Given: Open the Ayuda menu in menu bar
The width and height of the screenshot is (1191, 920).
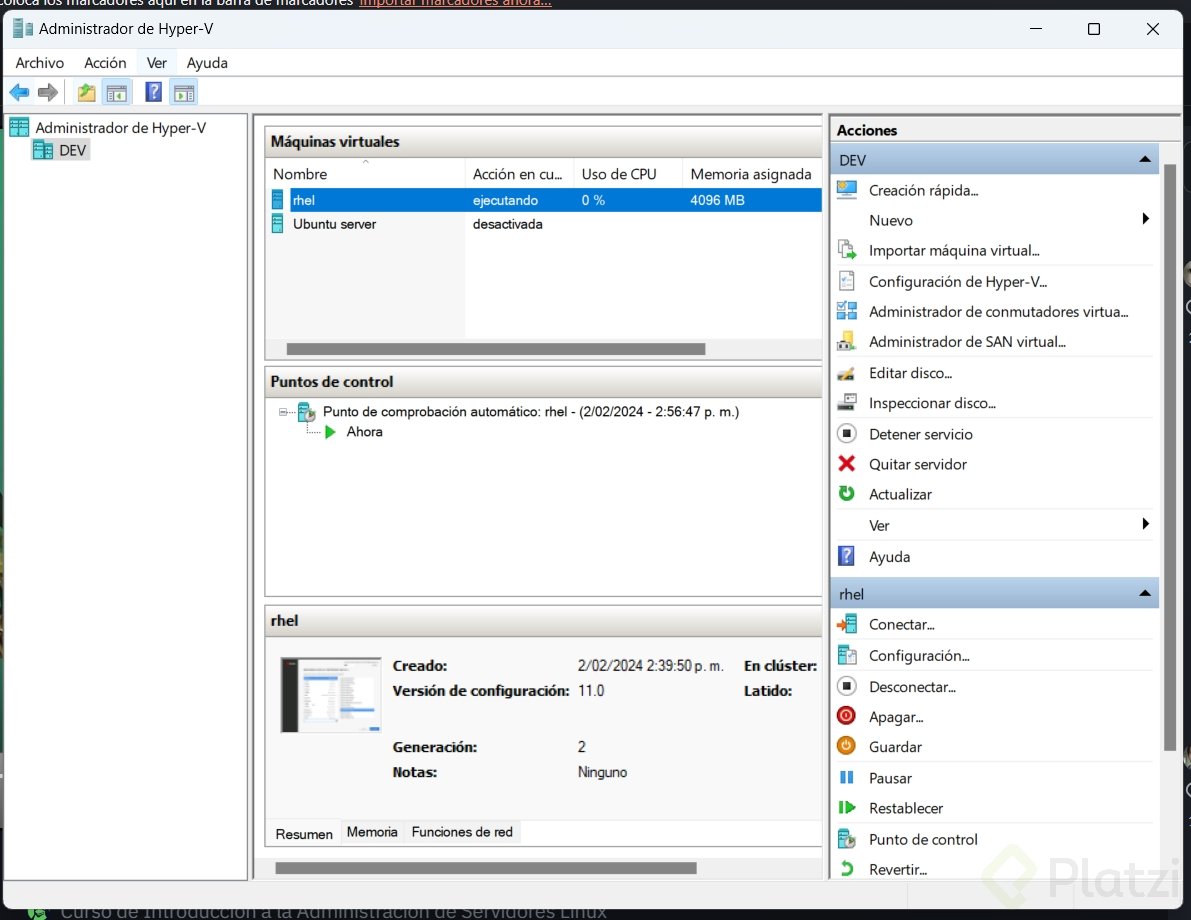Looking at the screenshot, I should (207, 63).
